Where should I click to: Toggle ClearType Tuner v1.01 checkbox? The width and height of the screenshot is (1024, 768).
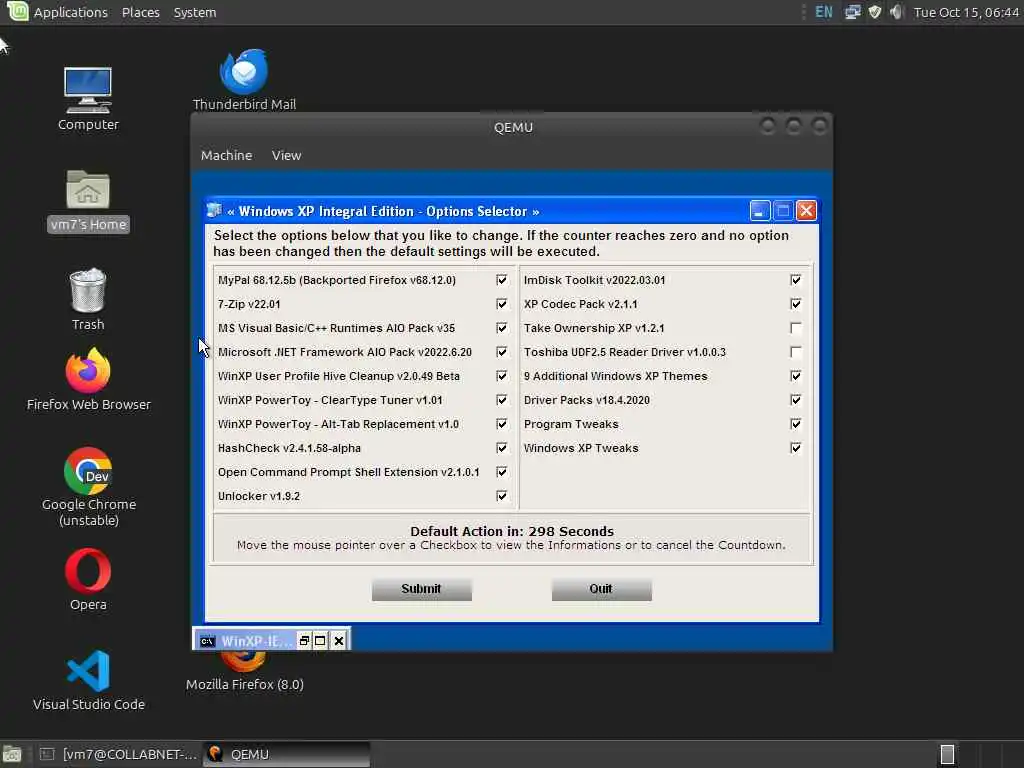pyautogui.click(x=502, y=400)
